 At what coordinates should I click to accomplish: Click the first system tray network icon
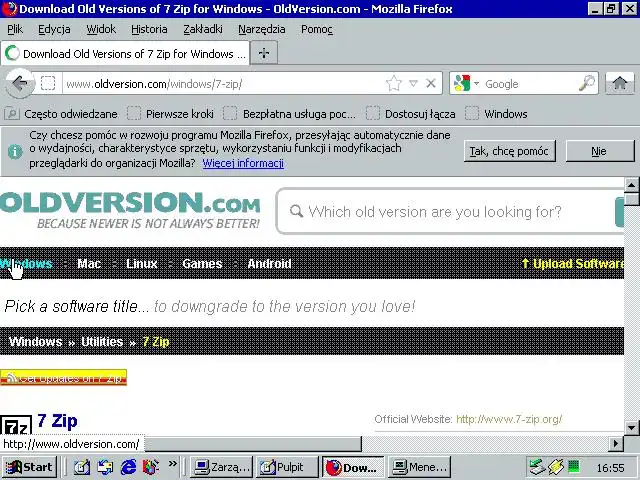[x=536, y=467]
